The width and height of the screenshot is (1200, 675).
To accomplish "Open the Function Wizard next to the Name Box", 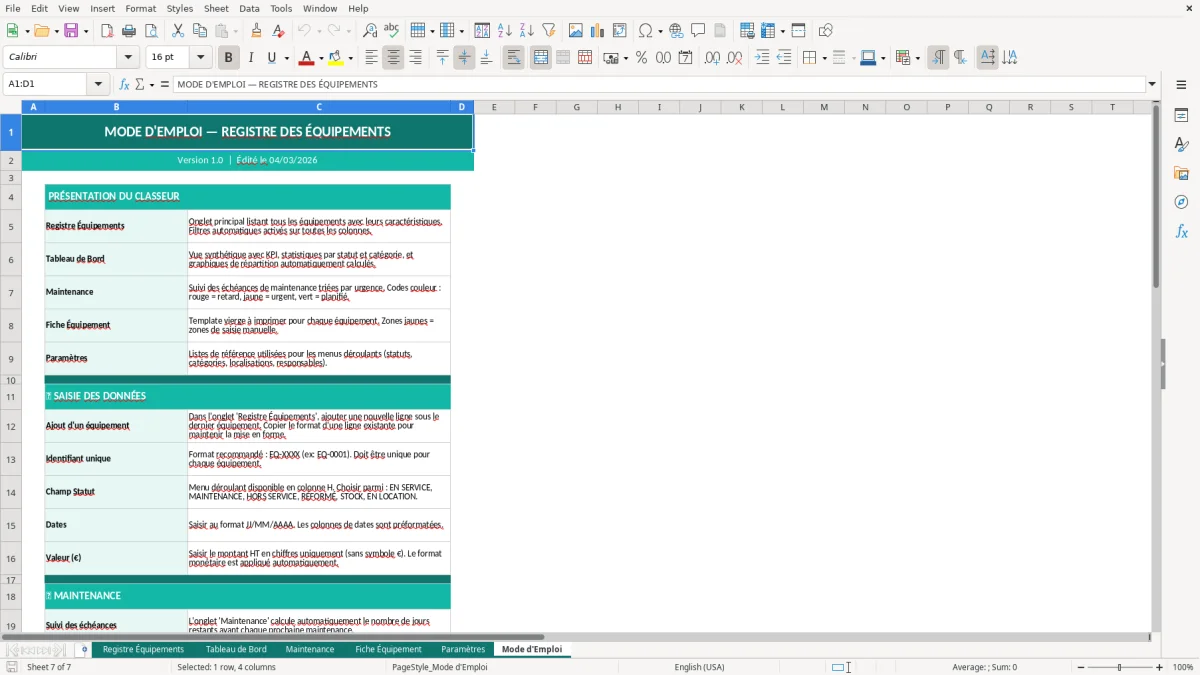I will (125, 85).
